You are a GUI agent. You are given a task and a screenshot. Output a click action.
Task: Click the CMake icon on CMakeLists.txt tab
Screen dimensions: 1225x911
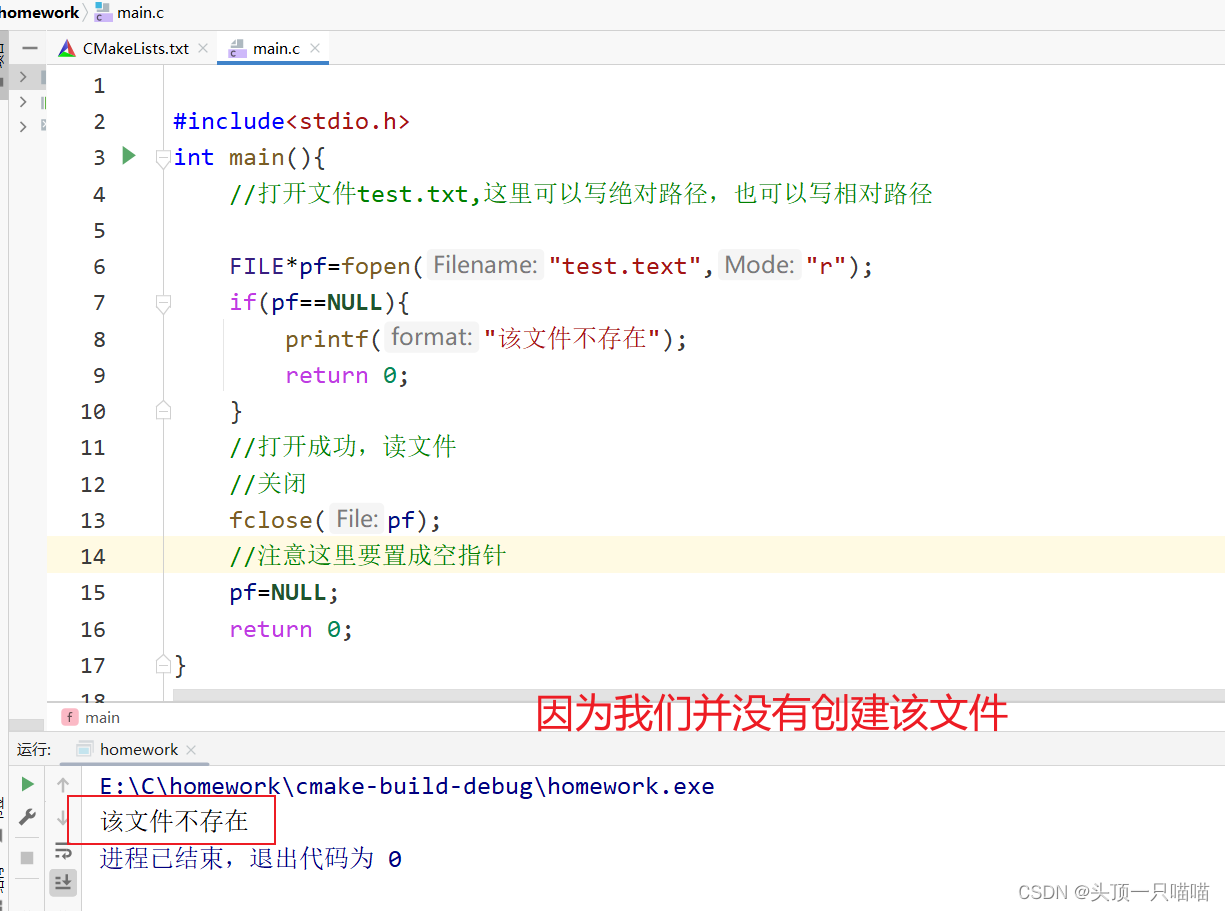(67, 48)
